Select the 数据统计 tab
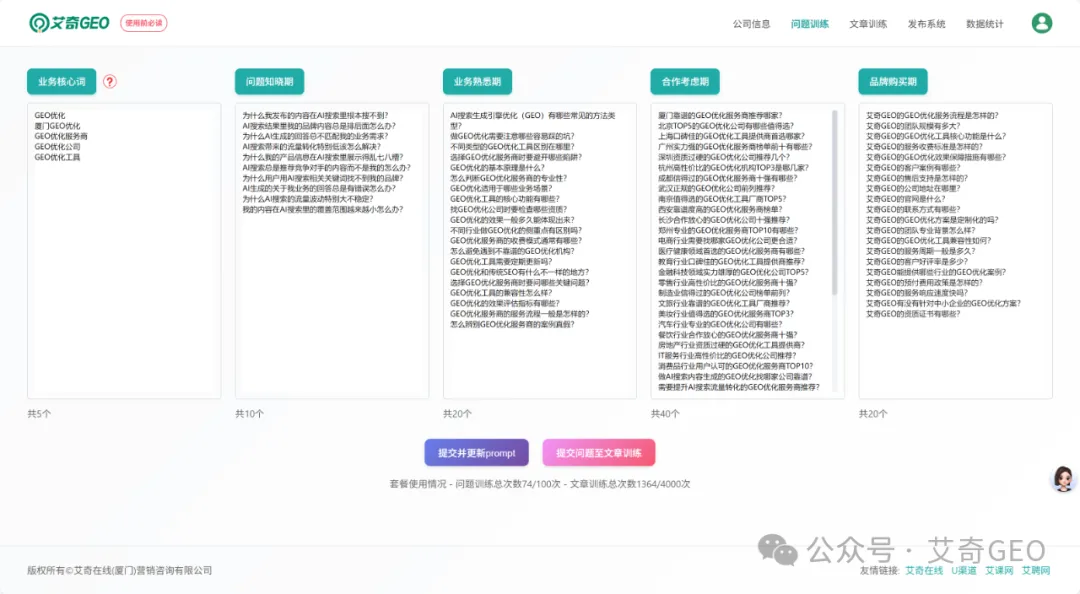 984,24
